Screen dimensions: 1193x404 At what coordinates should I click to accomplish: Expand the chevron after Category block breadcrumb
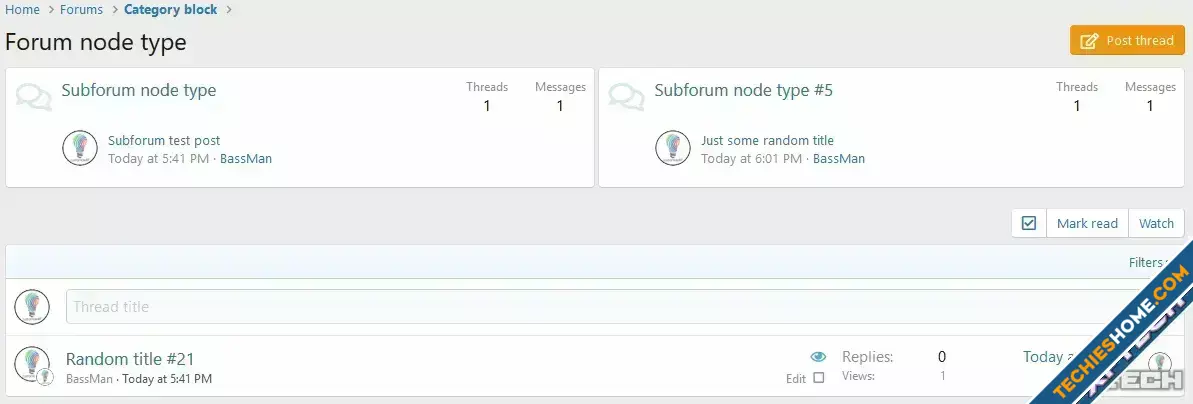click(229, 10)
